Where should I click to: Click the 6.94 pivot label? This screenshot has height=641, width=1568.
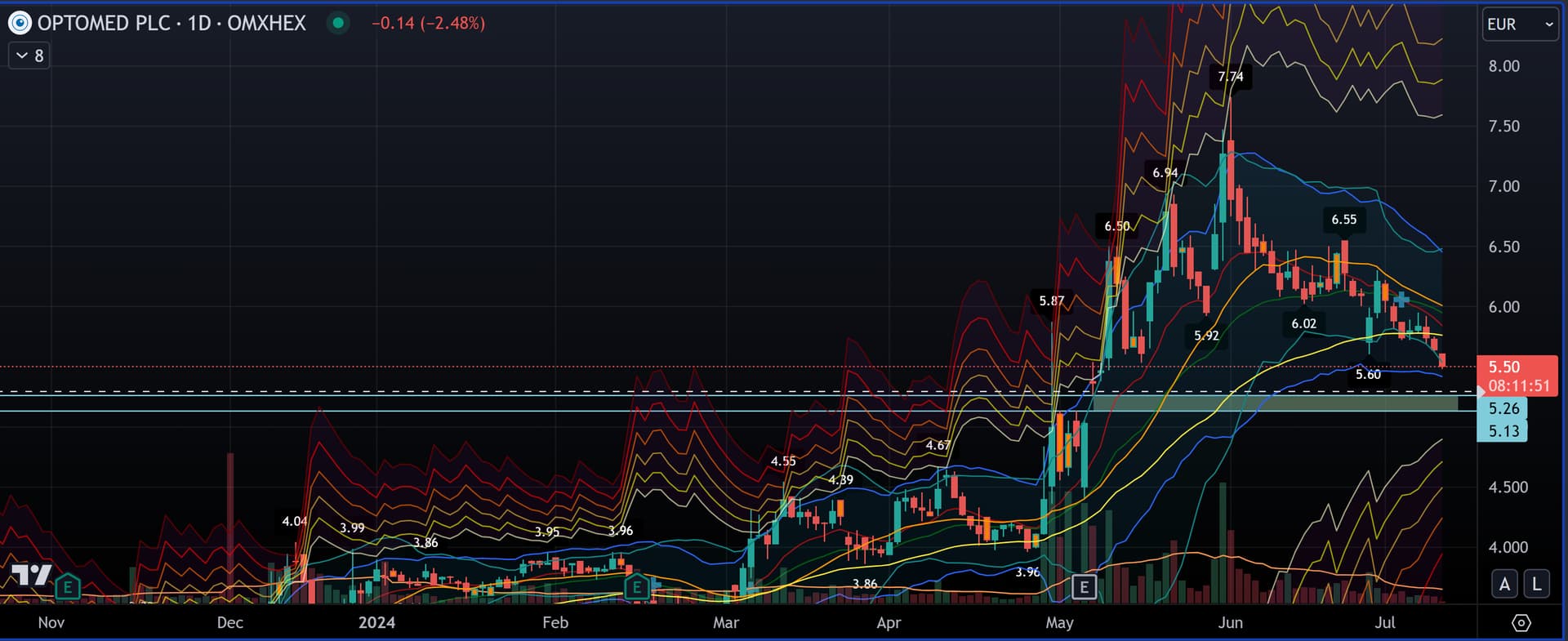(1165, 172)
